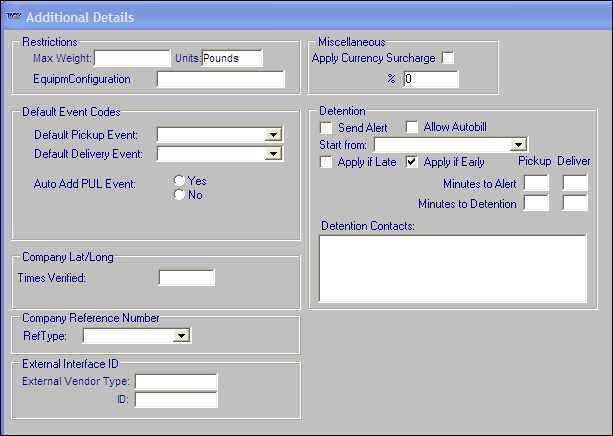Focus the Units field showing Pounds
This screenshot has height=436, width=613.
[232, 59]
